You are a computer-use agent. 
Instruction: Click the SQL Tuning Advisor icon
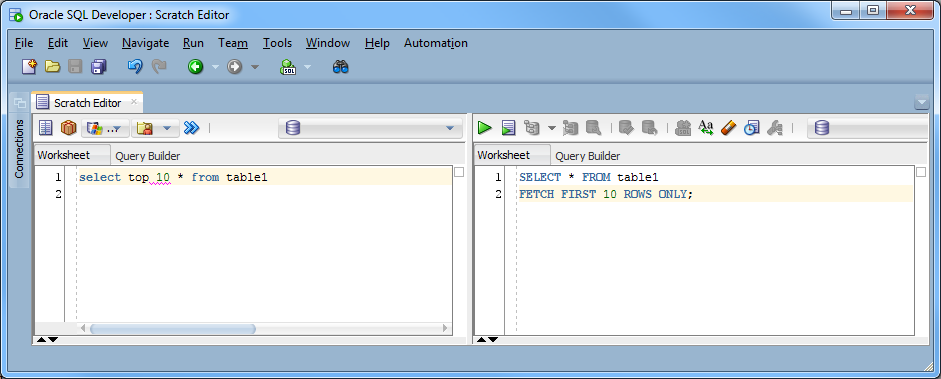click(594, 128)
